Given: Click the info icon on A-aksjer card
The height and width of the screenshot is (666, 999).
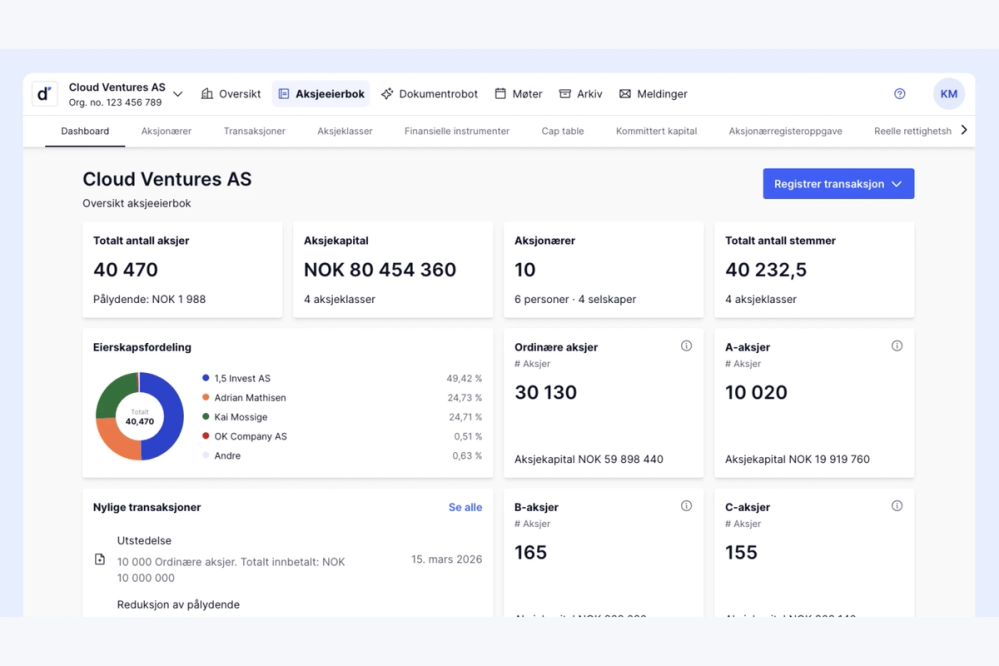Looking at the screenshot, I should tap(897, 346).
